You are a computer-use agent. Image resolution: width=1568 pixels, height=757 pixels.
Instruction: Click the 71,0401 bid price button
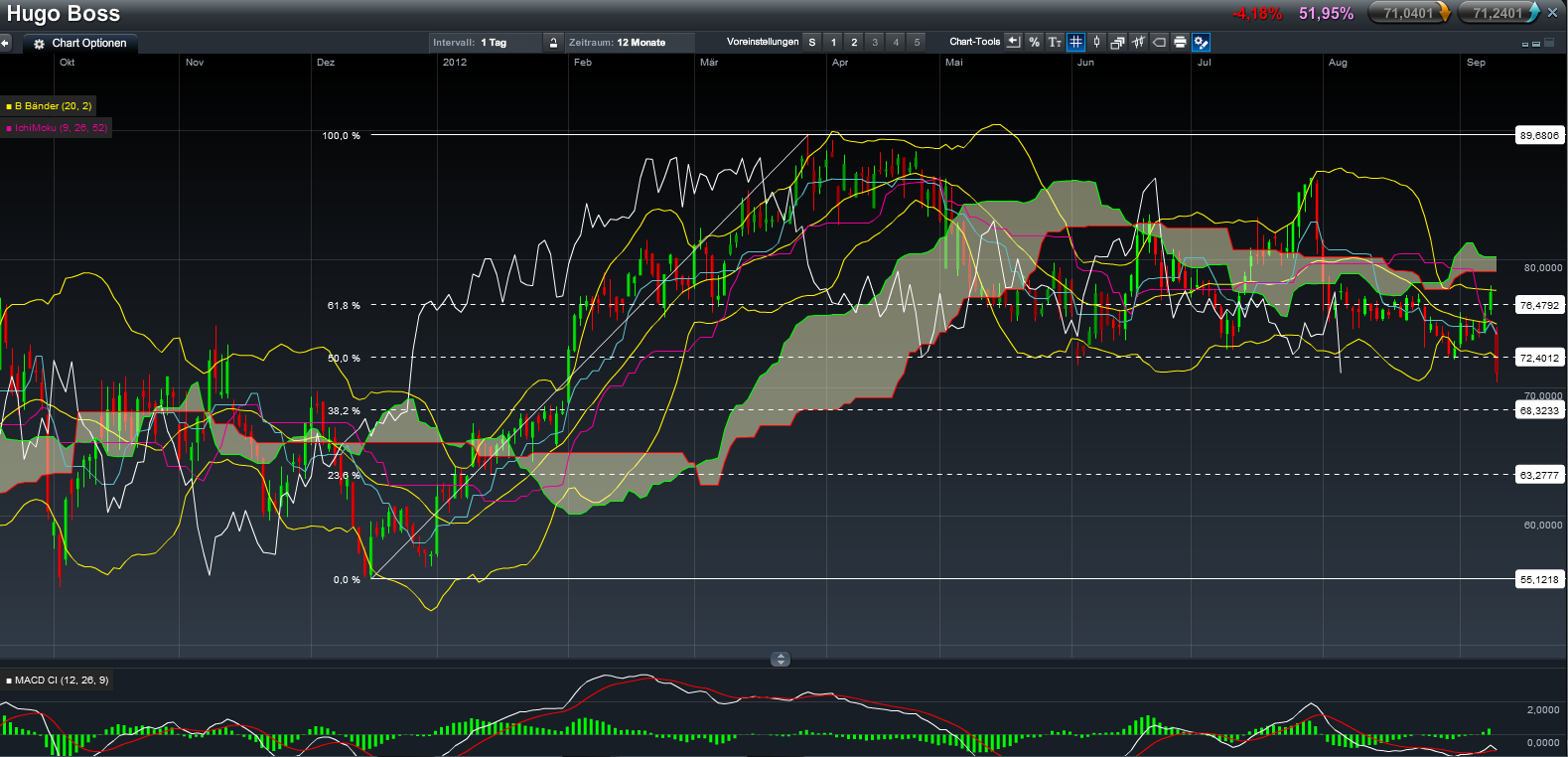(1409, 13)
